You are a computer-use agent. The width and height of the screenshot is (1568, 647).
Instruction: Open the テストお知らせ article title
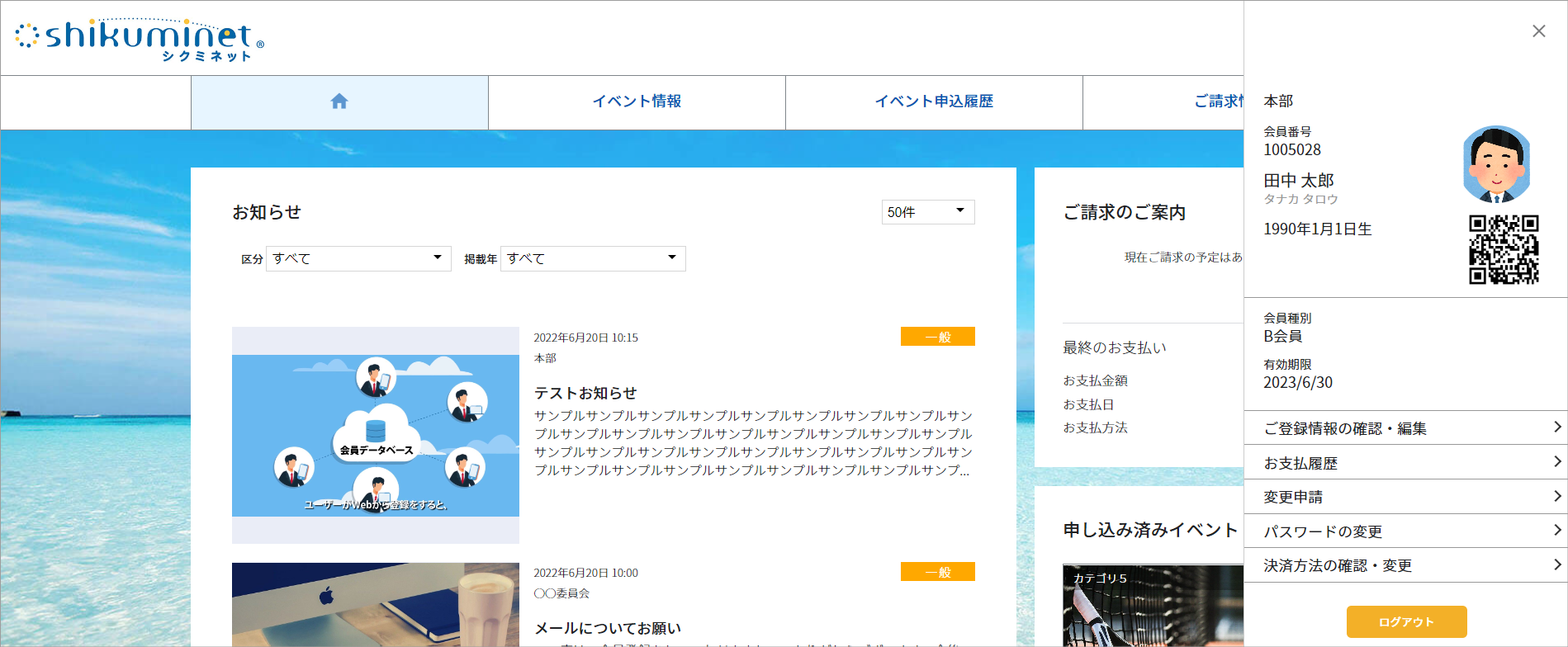pyautogui.click(x=585, y=393)
